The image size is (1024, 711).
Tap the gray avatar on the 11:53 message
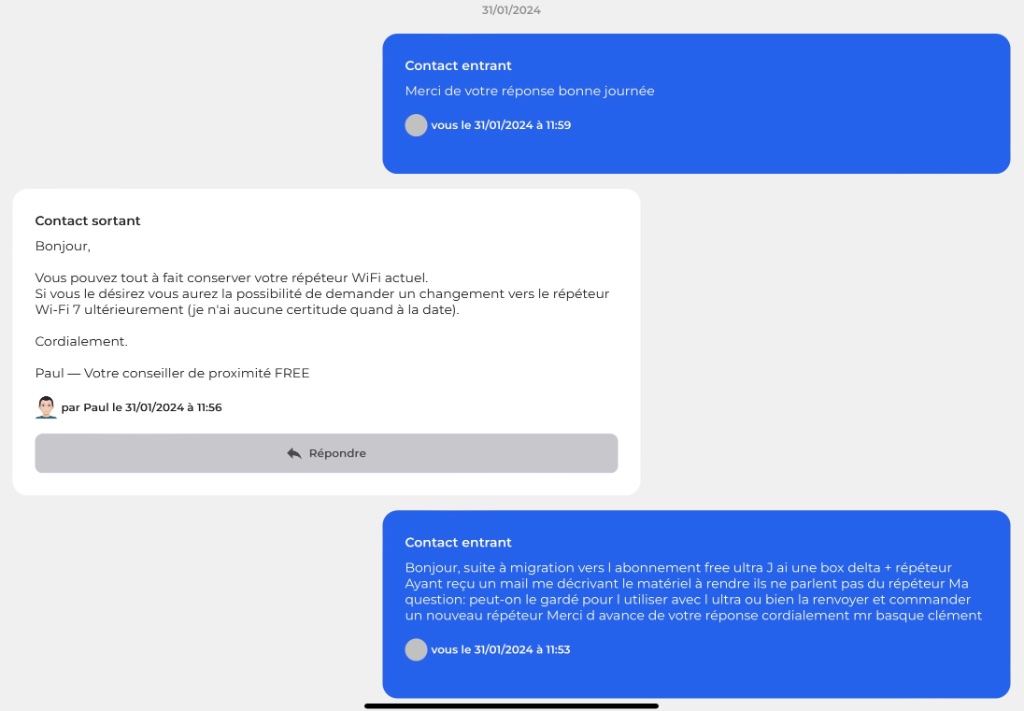(x=416, y=649)
